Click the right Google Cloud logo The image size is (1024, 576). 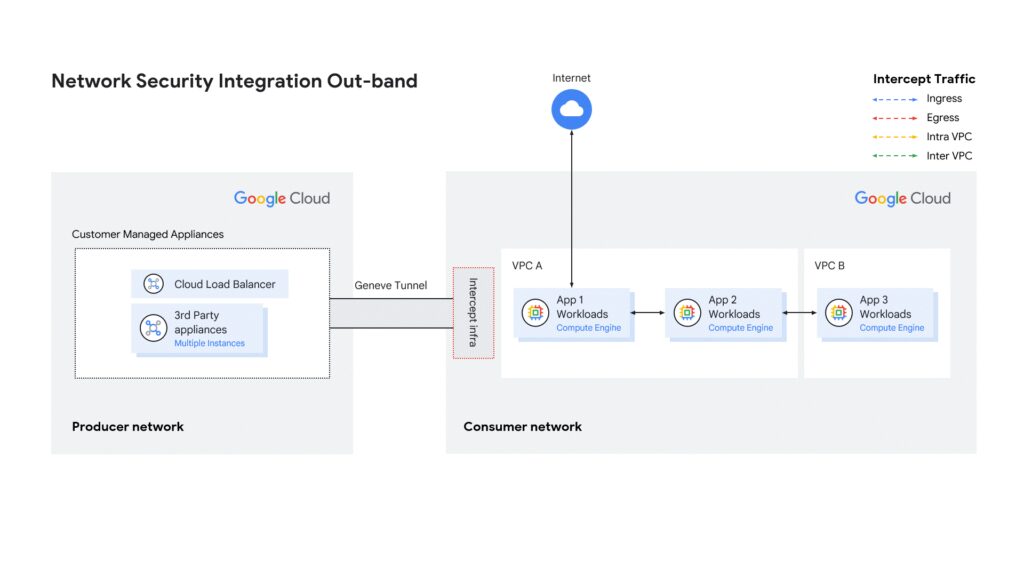tap(902, 198)
